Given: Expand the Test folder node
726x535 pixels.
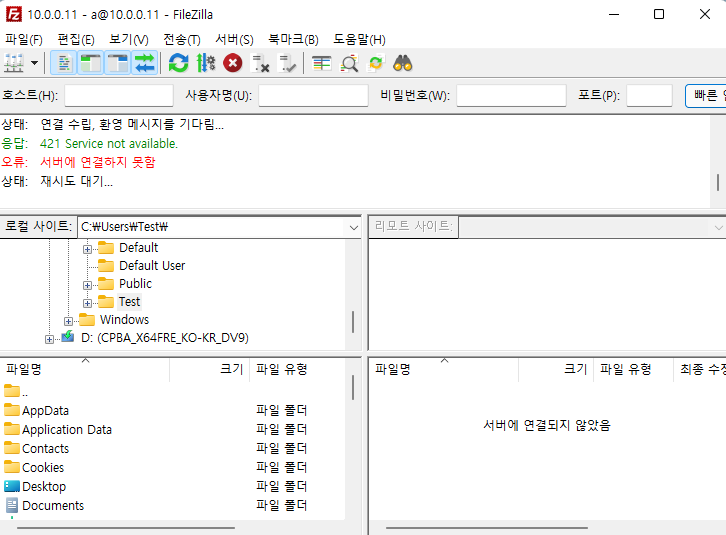Looking at the screenshot, I should [x=87, y=303].
